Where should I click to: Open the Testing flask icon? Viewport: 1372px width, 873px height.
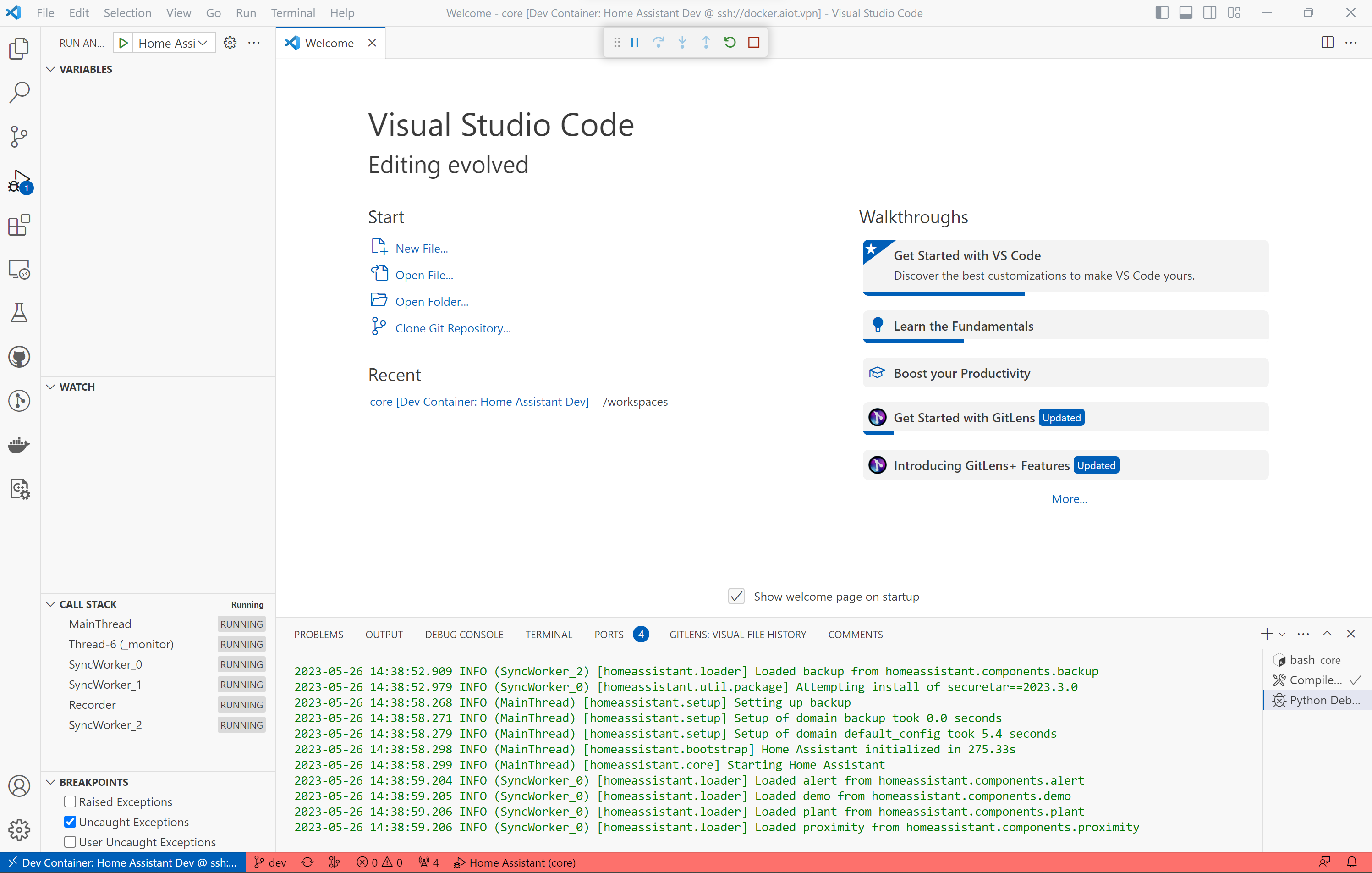19,313
